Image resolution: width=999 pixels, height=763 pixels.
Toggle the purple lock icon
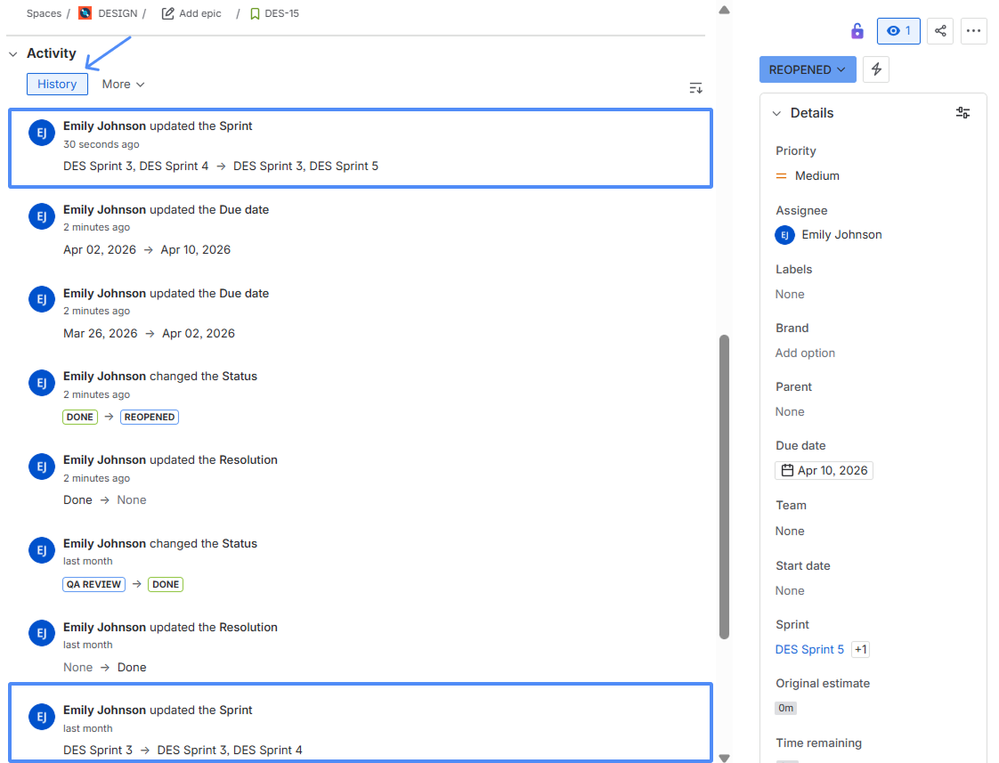857,31
